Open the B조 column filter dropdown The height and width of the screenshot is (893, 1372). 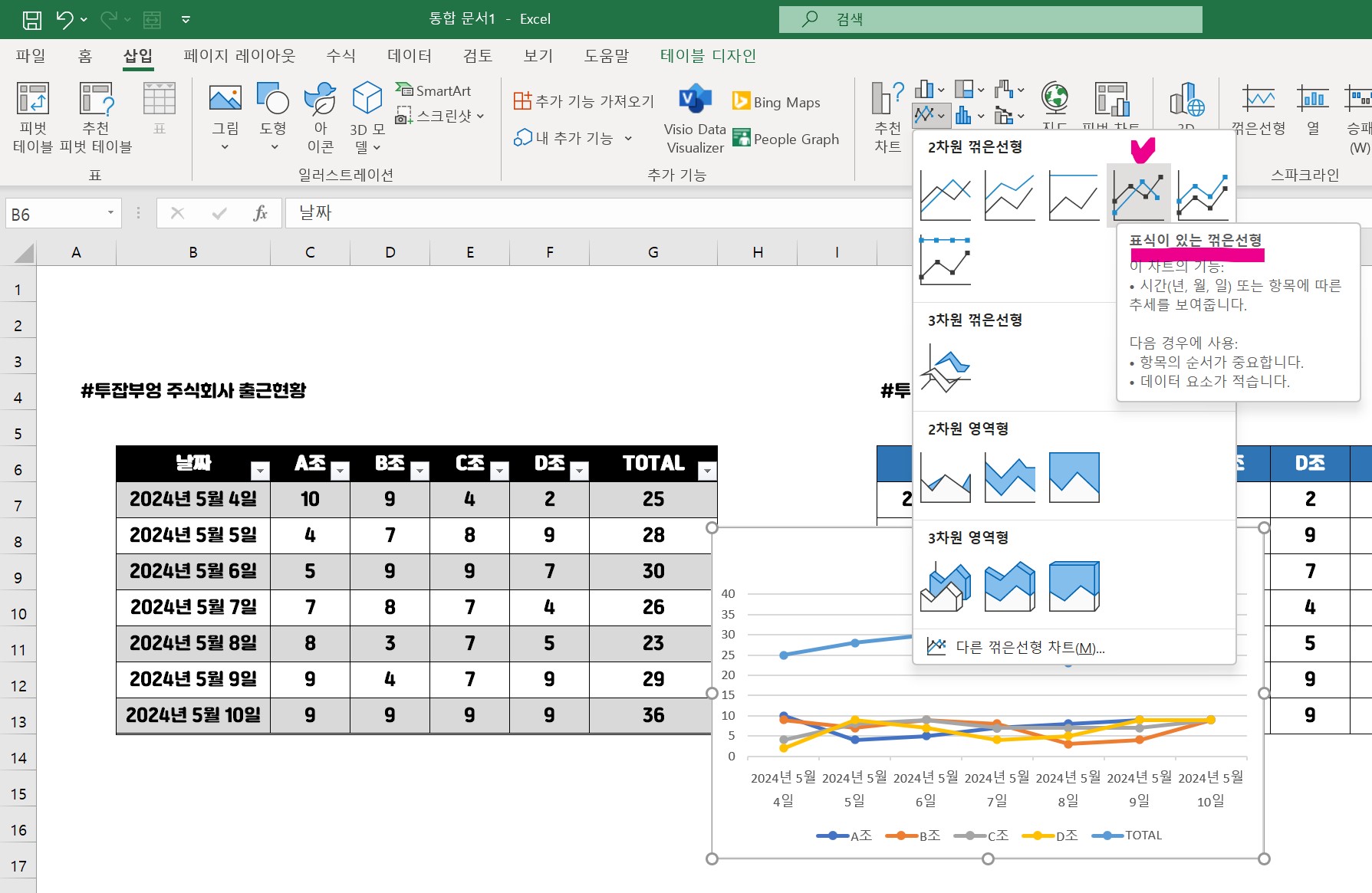[419, 471]
